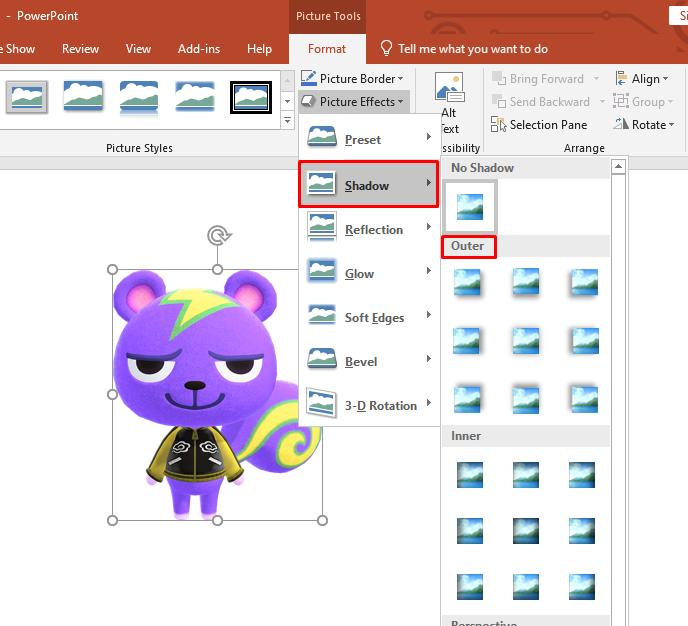The height and width of the screenshot is (626, 688).
Task: Apply middle inner shadow in third row
Action: click(526, 587)
